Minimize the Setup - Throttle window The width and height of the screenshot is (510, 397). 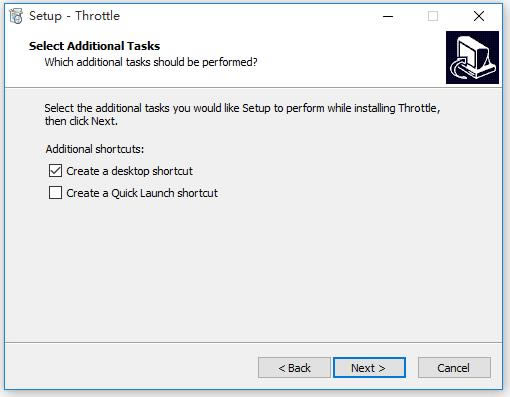click(x=388, y=16)
